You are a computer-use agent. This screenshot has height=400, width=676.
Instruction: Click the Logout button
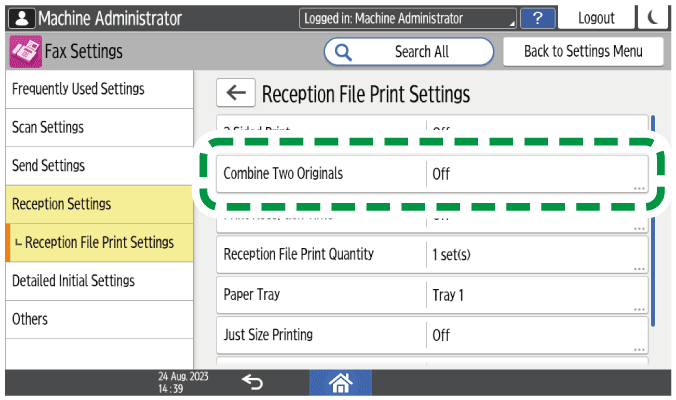coord(596,18)
